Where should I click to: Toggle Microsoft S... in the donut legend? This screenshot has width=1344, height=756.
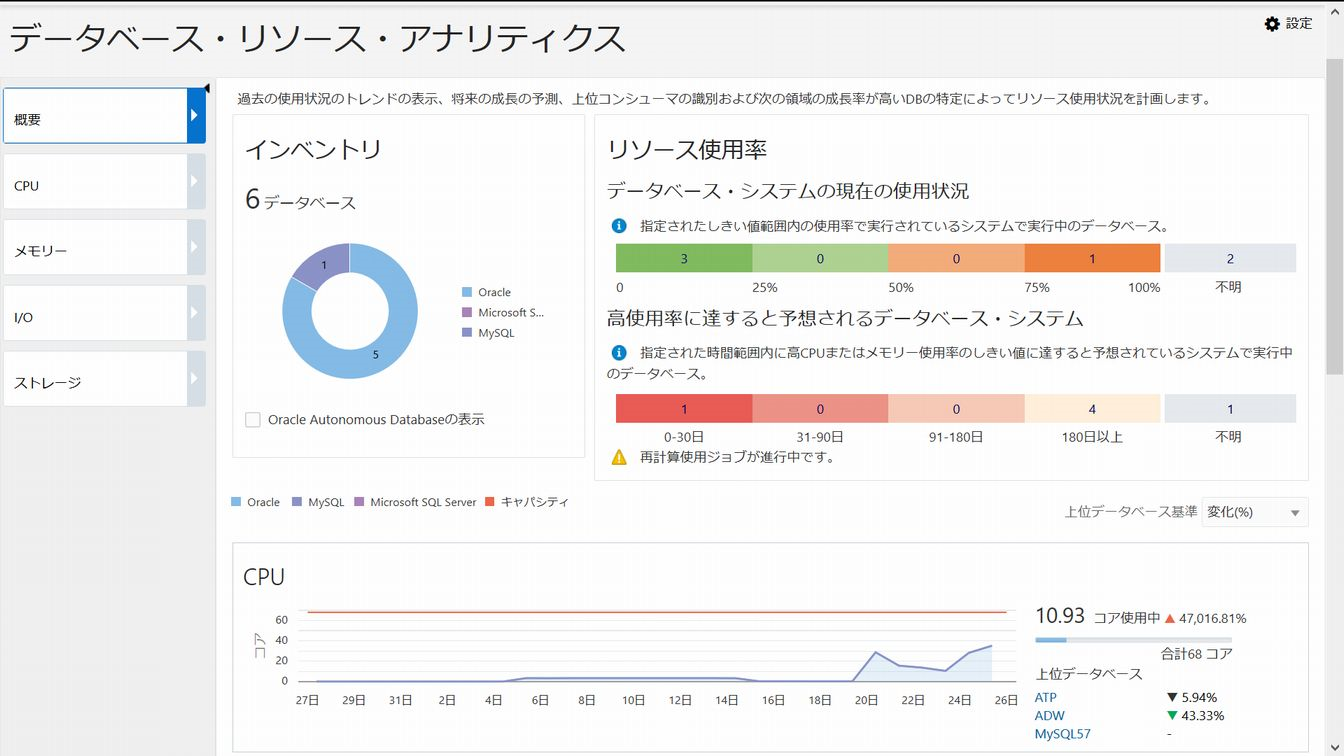click(x=503, y=312)
